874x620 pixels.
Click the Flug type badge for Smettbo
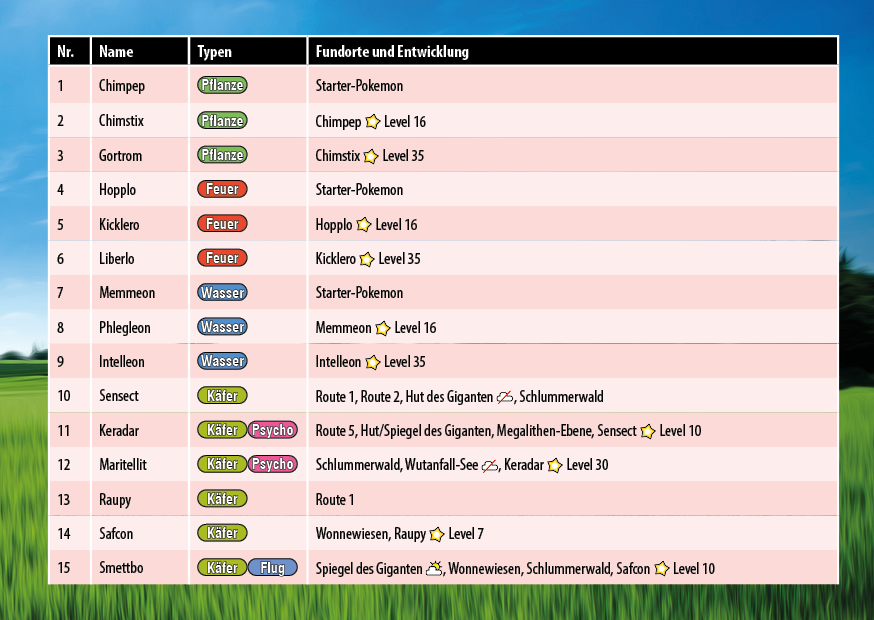pos(272,568)
